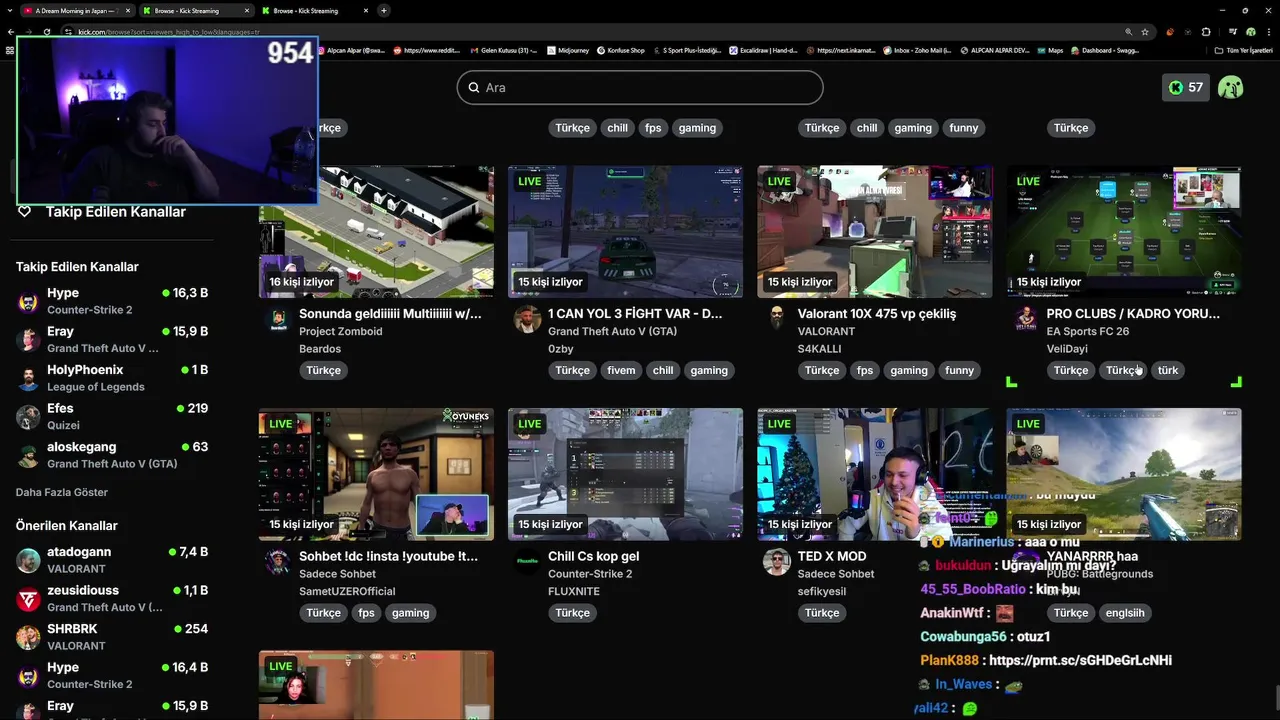Open HolyPhoenix channel in sidebar
Image resolution: width=1280 pixels, height=720 pixels.
(x=112, y=378)
